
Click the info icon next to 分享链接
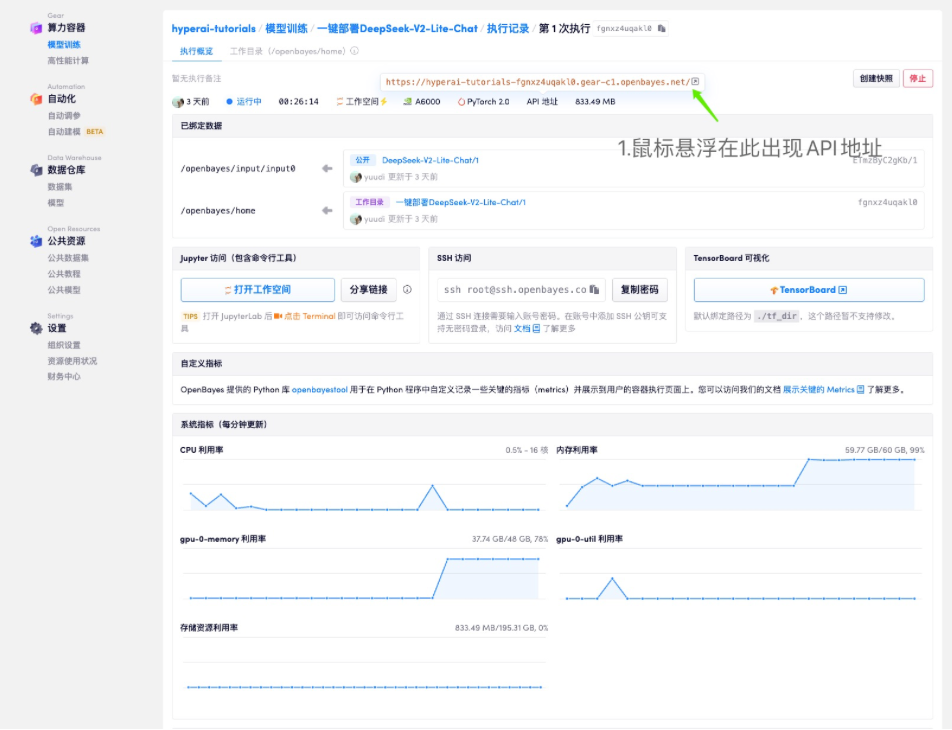pos(407,290)
